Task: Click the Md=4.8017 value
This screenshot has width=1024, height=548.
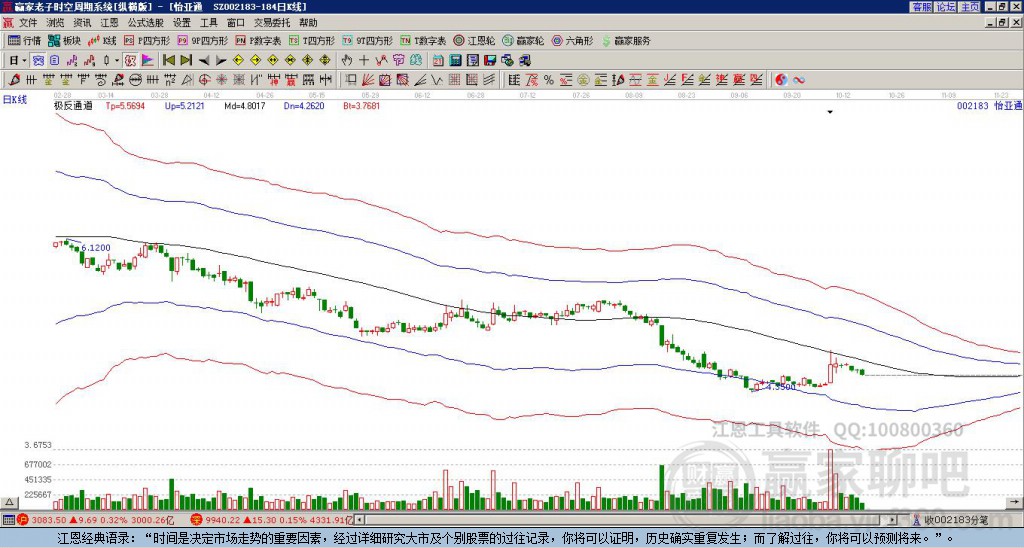Action: click(244, 105)
